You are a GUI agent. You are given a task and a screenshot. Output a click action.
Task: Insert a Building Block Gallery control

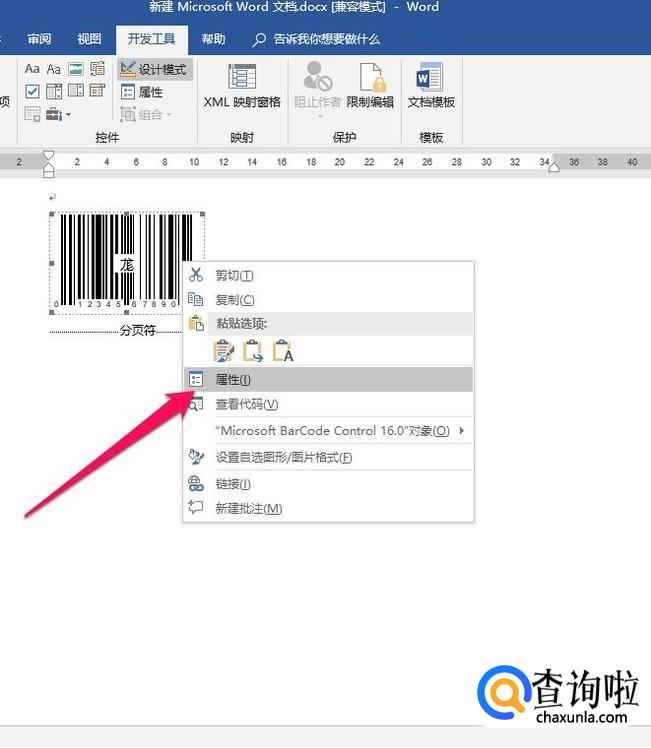[x=97, y=69]
